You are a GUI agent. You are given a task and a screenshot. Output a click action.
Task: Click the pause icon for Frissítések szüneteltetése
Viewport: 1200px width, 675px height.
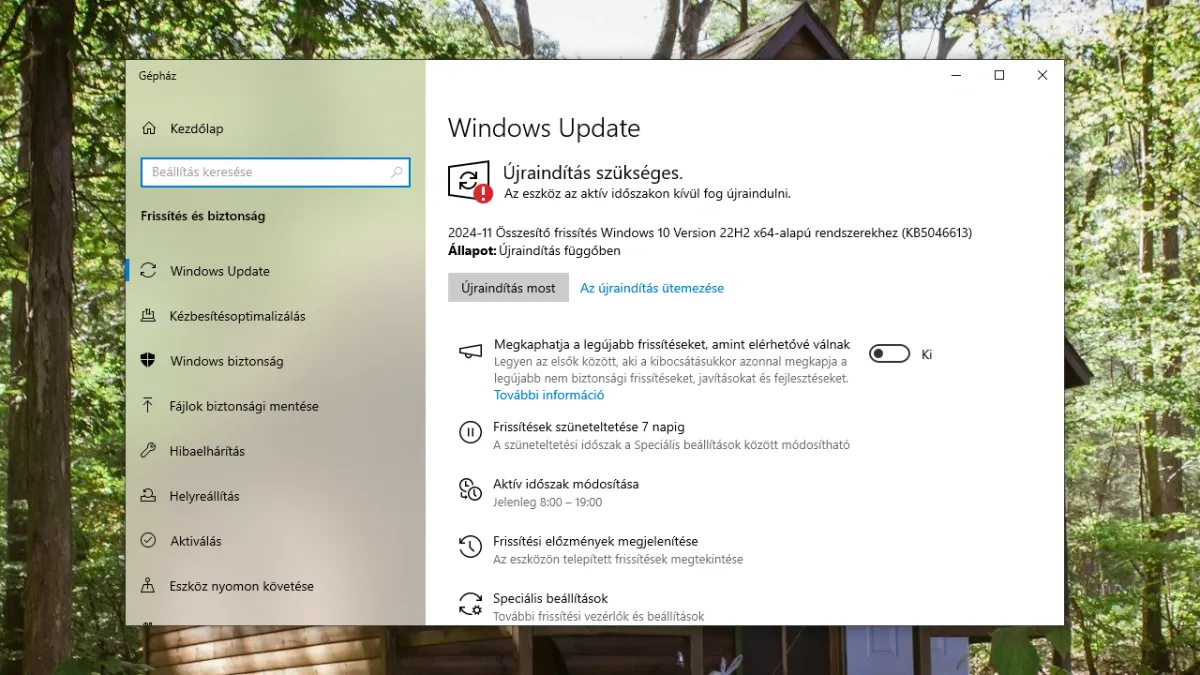point(470,433)
